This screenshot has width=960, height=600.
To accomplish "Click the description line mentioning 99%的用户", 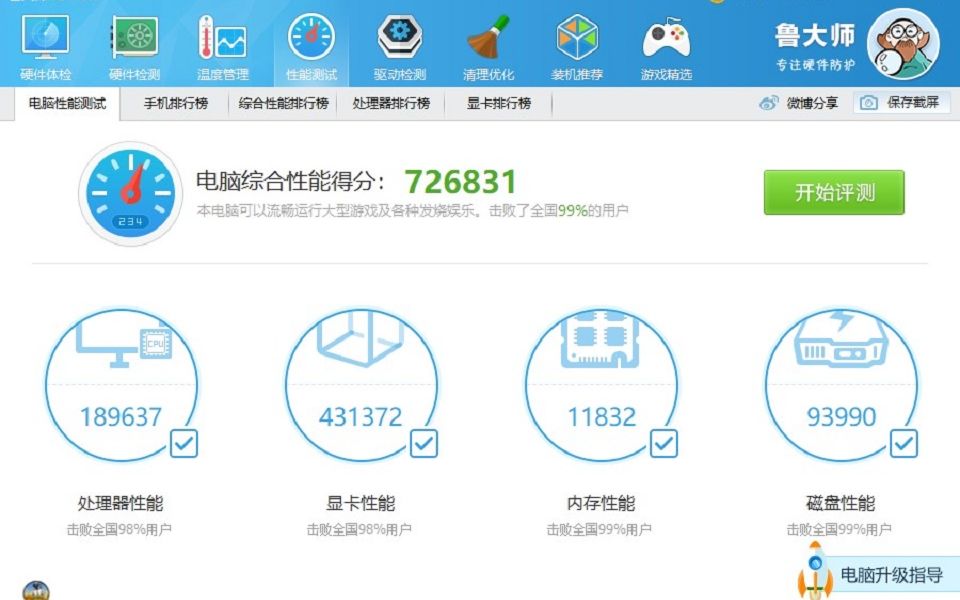I will point(412,211).
